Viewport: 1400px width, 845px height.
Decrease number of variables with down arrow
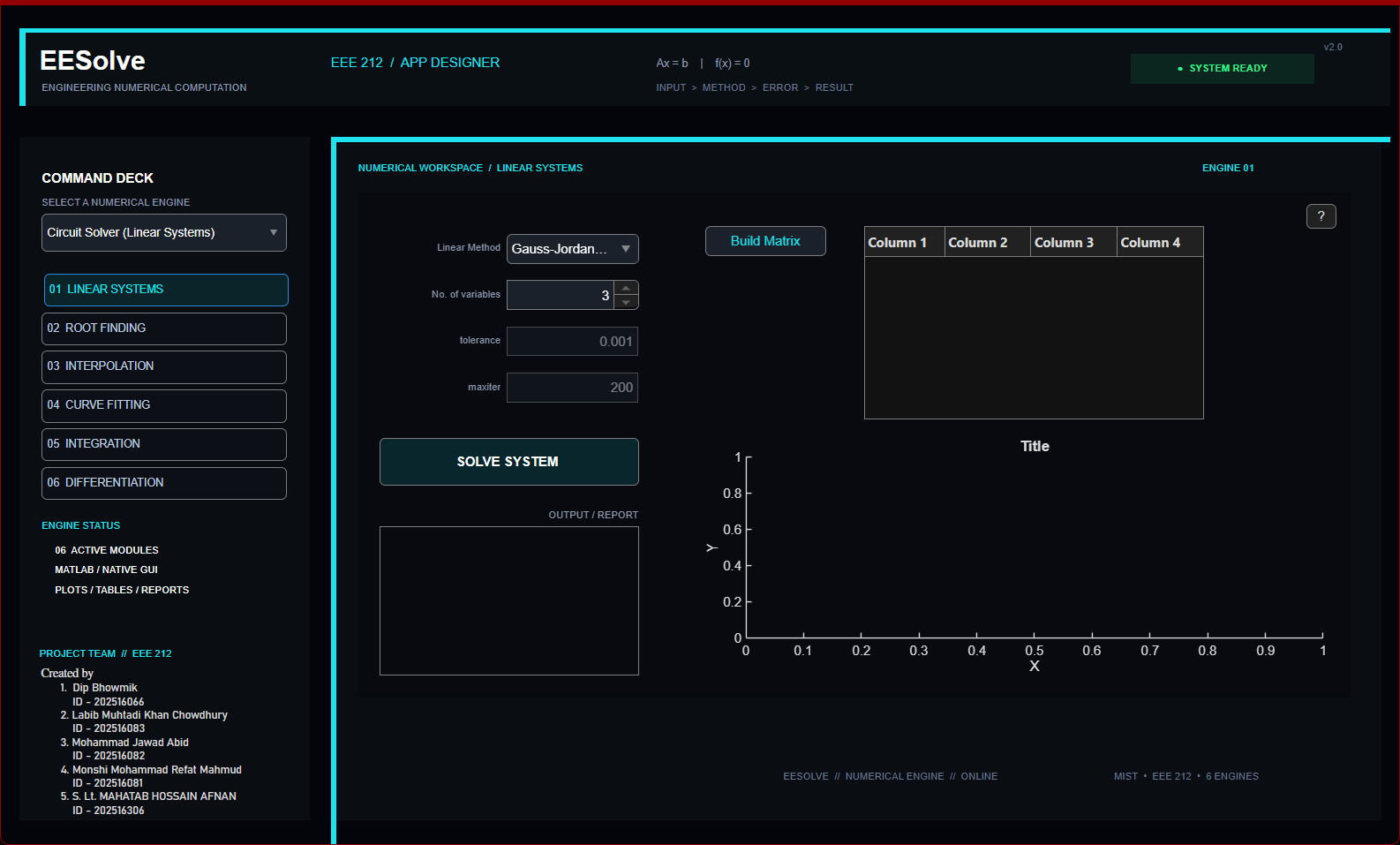[626, 302]
